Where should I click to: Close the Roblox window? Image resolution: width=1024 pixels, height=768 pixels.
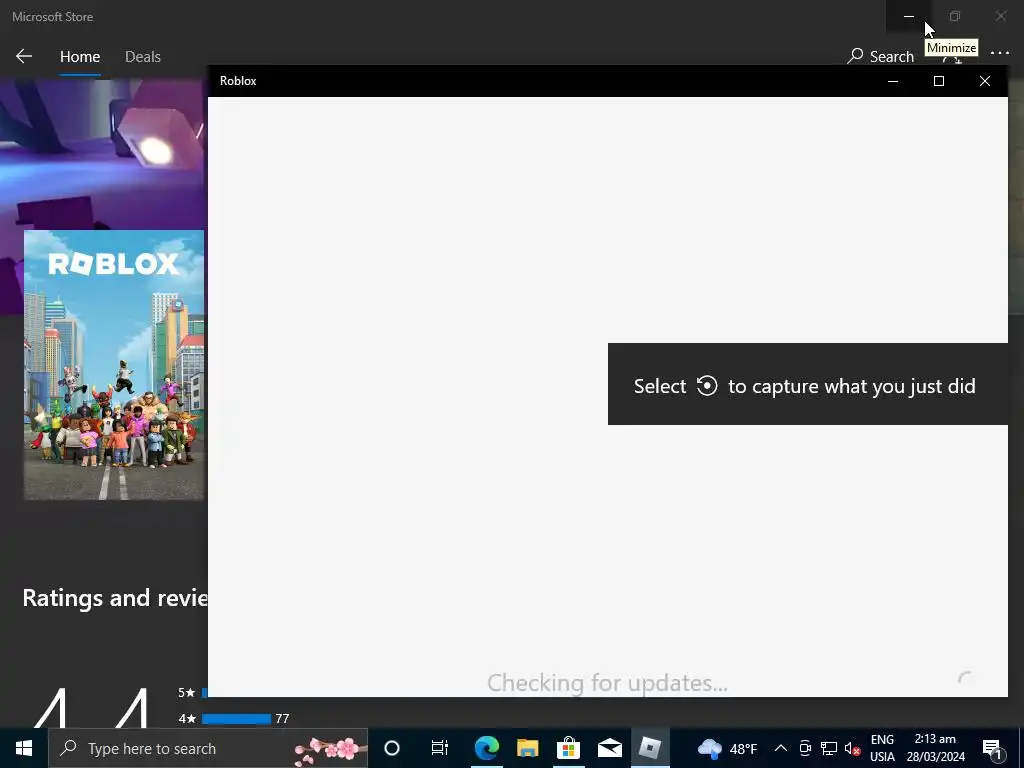pos(985,81)
